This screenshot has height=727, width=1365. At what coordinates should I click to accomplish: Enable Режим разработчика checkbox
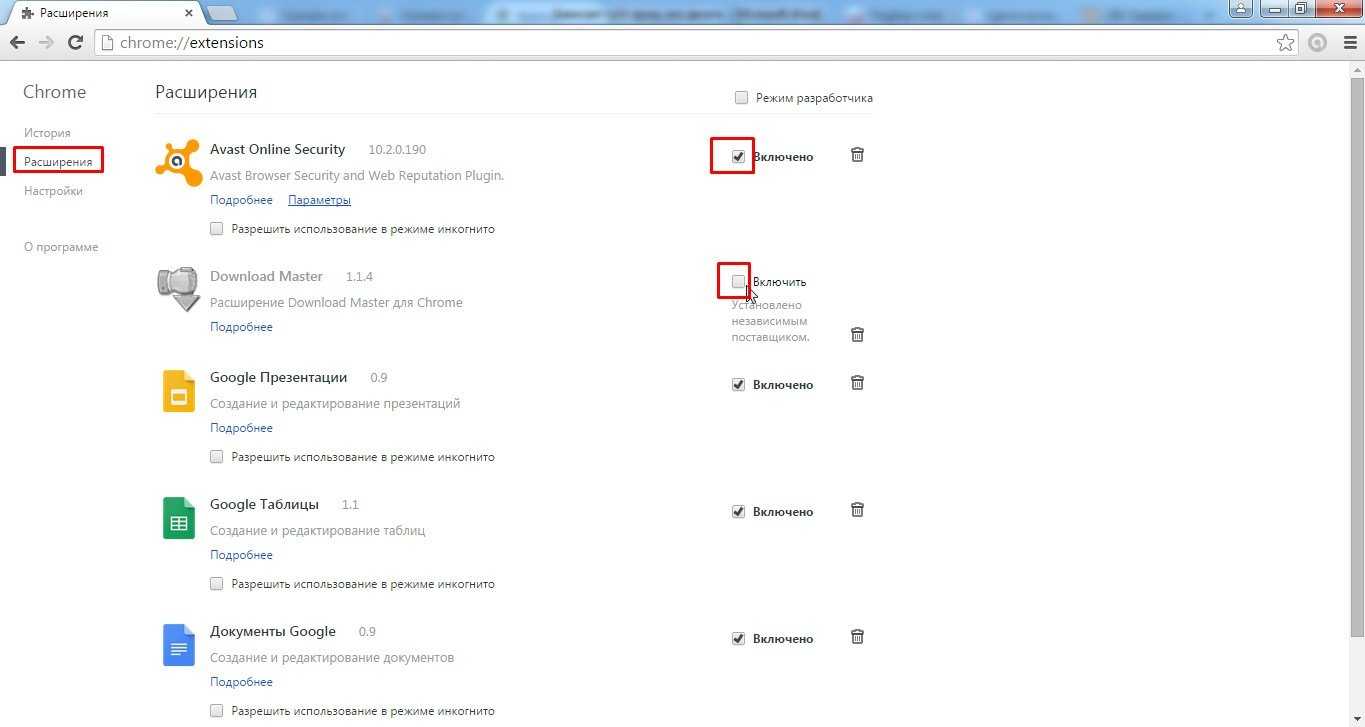[x=741, y=98]
